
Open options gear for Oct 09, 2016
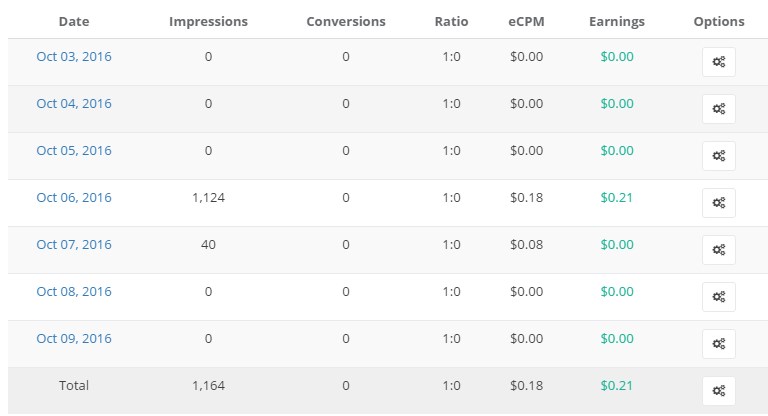click(x=718, y=344)
